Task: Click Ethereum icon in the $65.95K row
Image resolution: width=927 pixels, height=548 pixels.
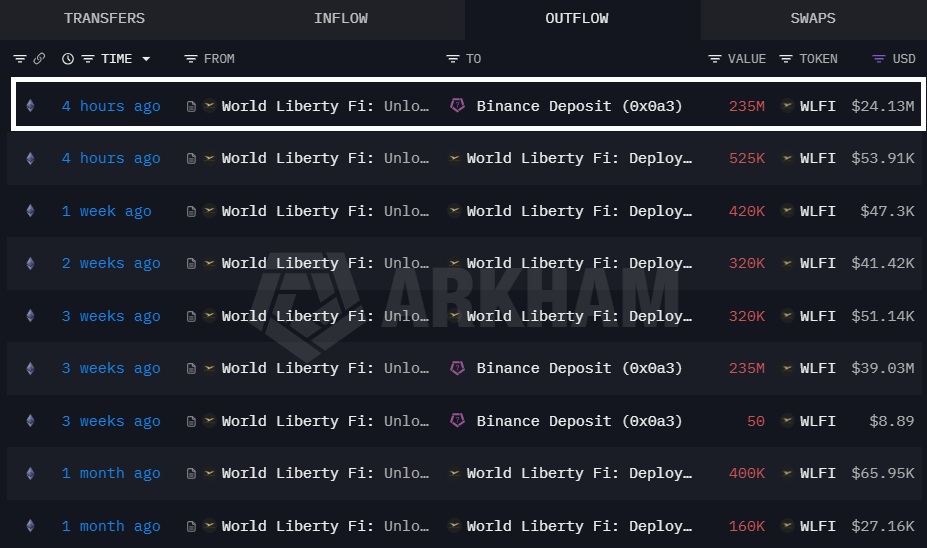Action: [x=30, y=474]
